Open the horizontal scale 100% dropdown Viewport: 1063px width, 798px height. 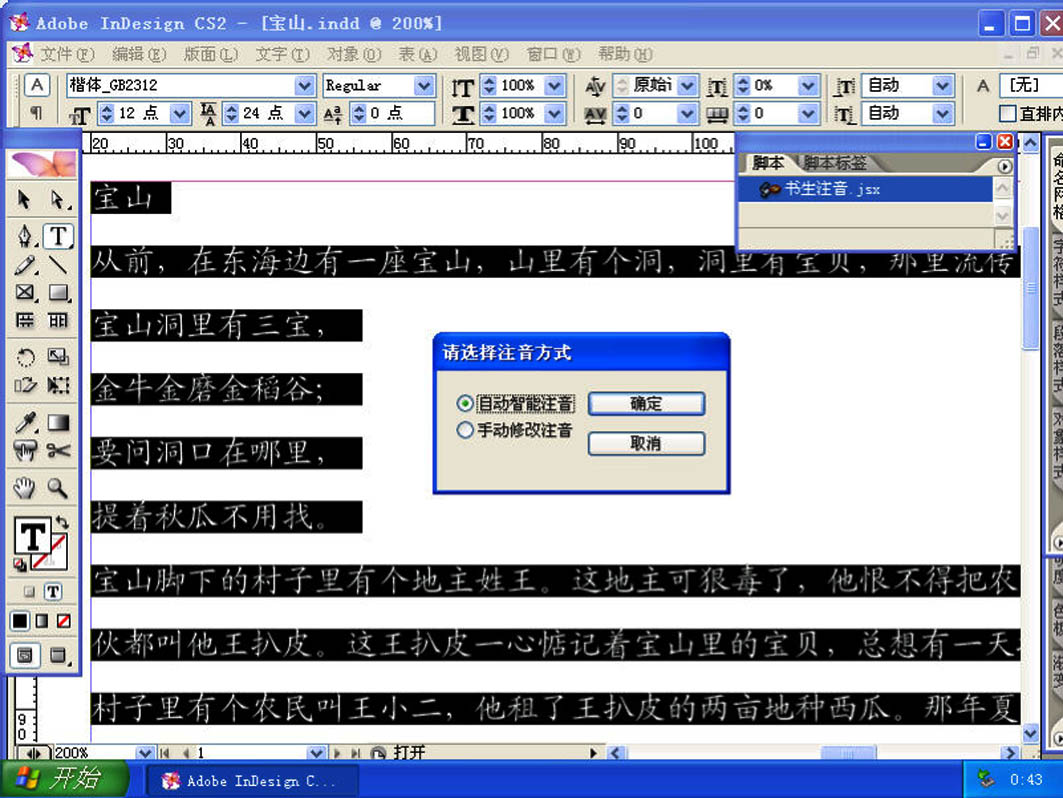[555, 113]
